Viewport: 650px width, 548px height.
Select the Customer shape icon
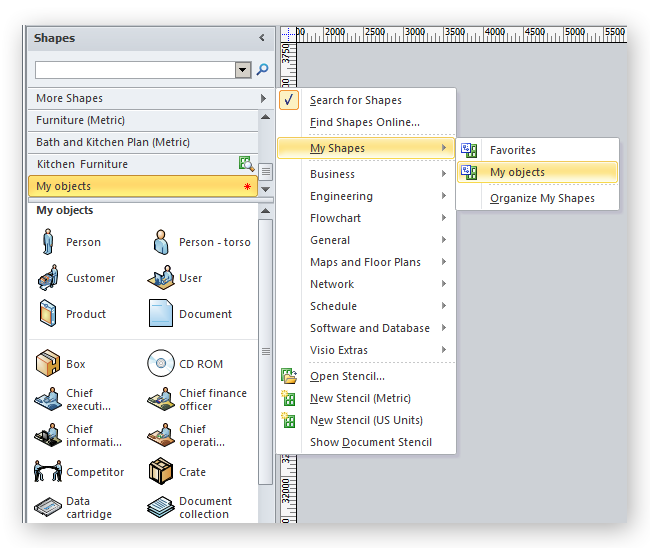pyautogui.click(x=47, y=278)
